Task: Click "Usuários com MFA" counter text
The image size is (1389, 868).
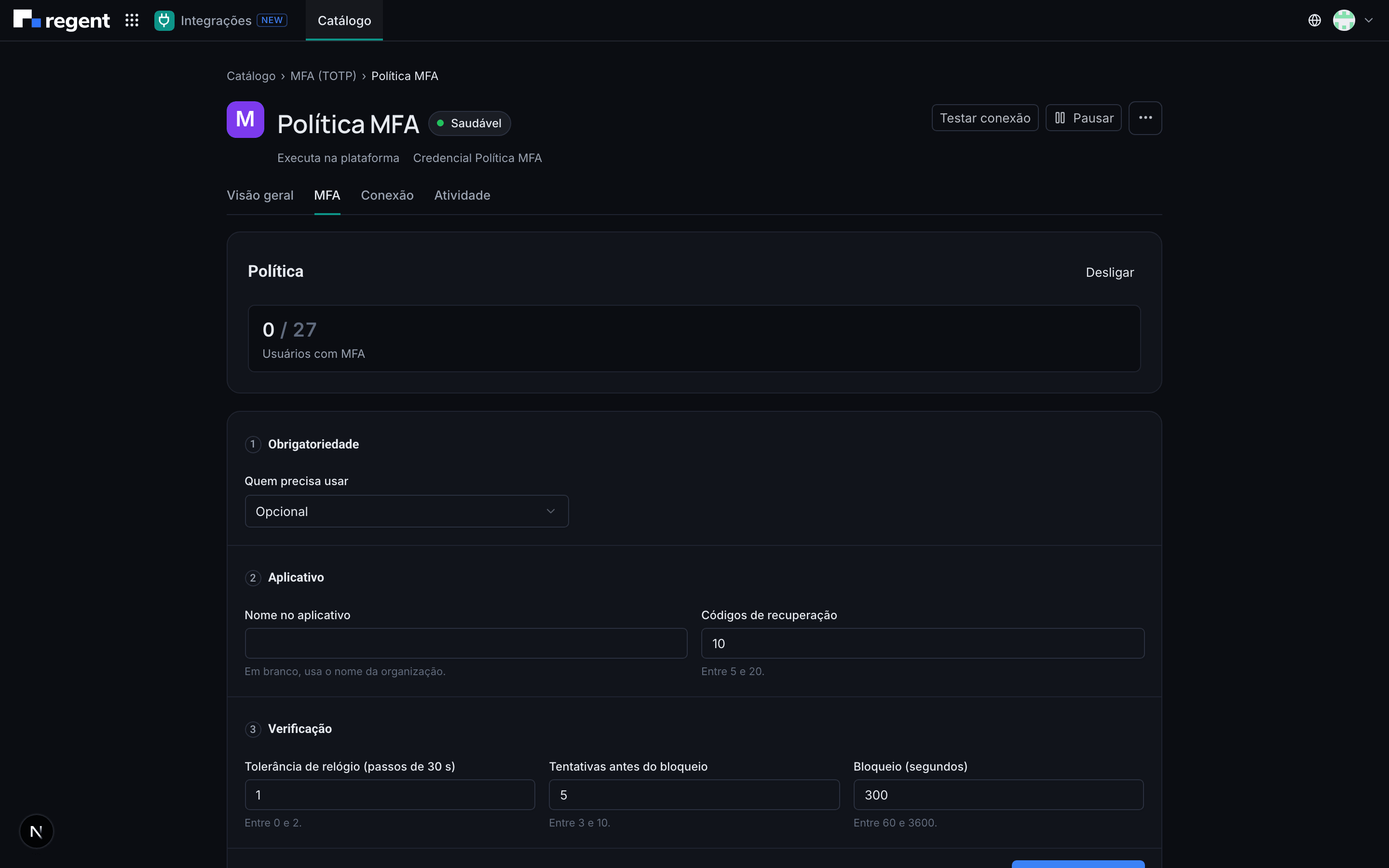Action: click(x=313, y=353)
